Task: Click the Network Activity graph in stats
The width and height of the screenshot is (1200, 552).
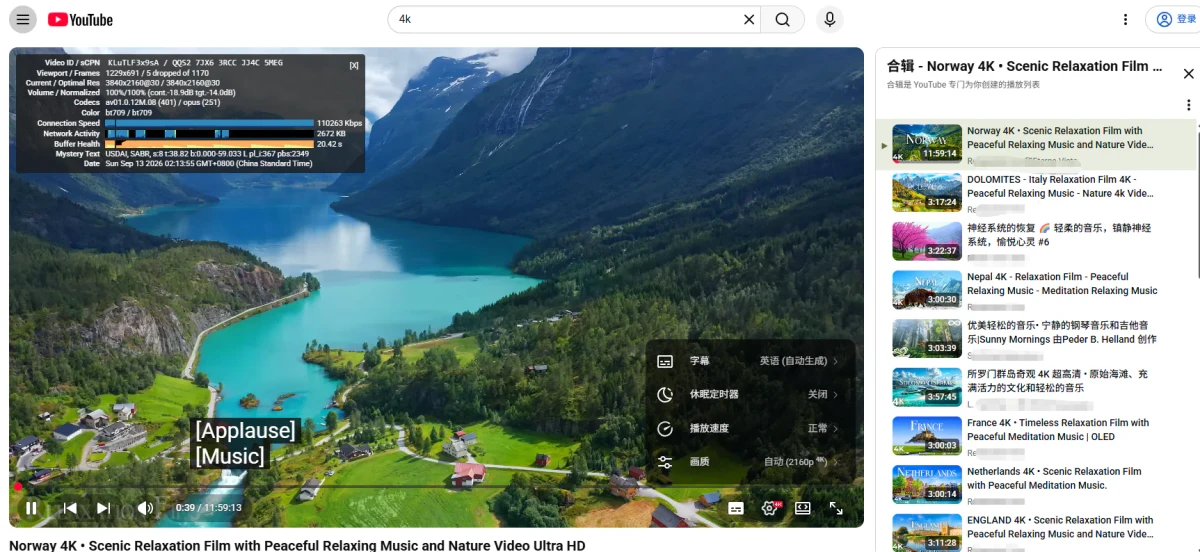Action: tap(210, 133)
